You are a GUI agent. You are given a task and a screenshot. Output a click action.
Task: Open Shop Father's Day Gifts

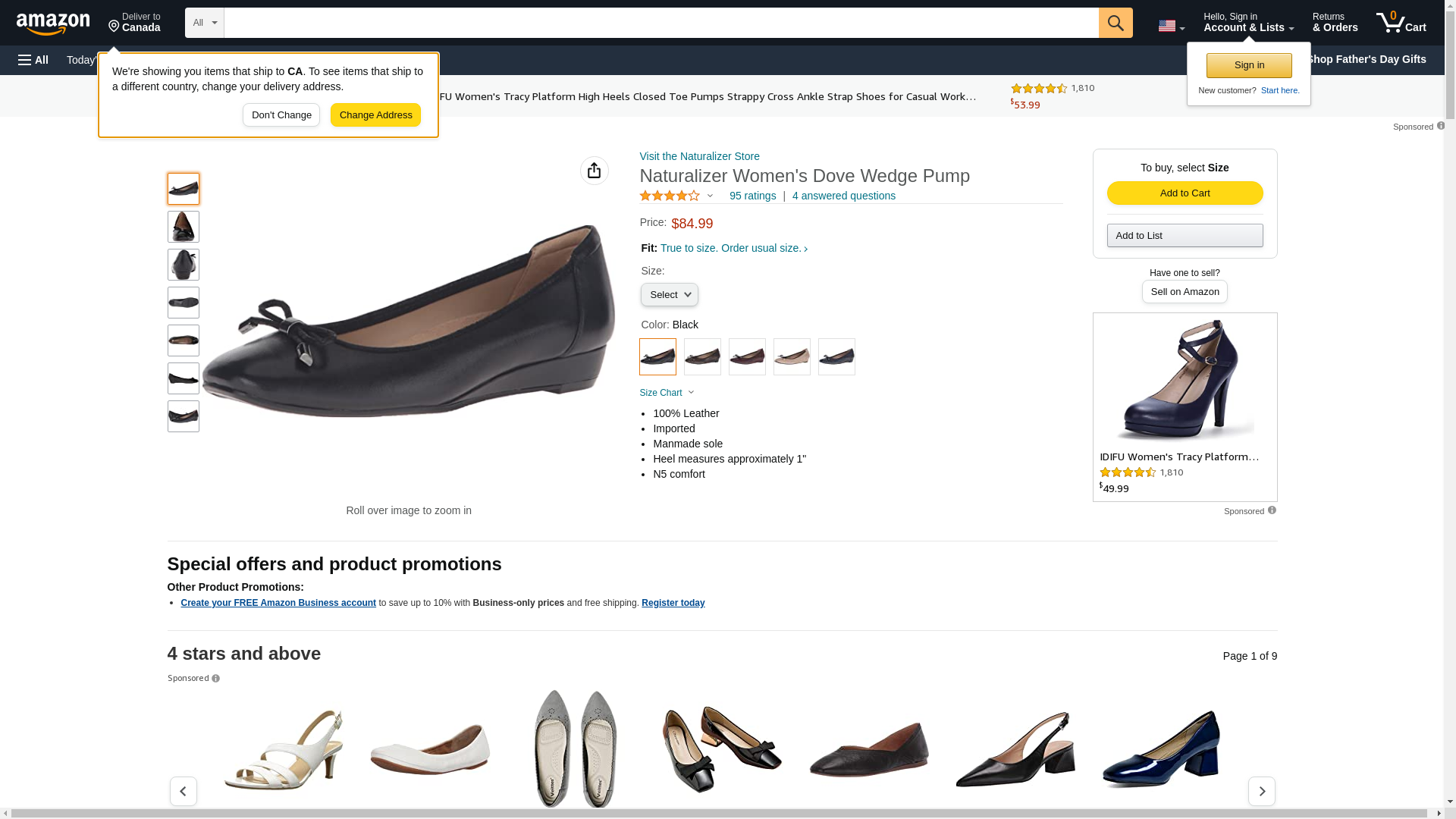pyautogui.click(x=1366, y=59)
